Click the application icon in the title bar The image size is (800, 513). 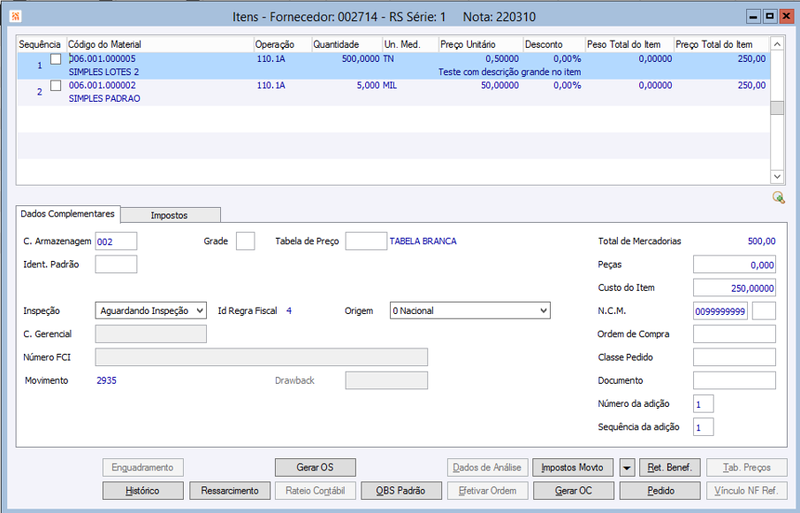pyautogui.click(x=15, y=16)
